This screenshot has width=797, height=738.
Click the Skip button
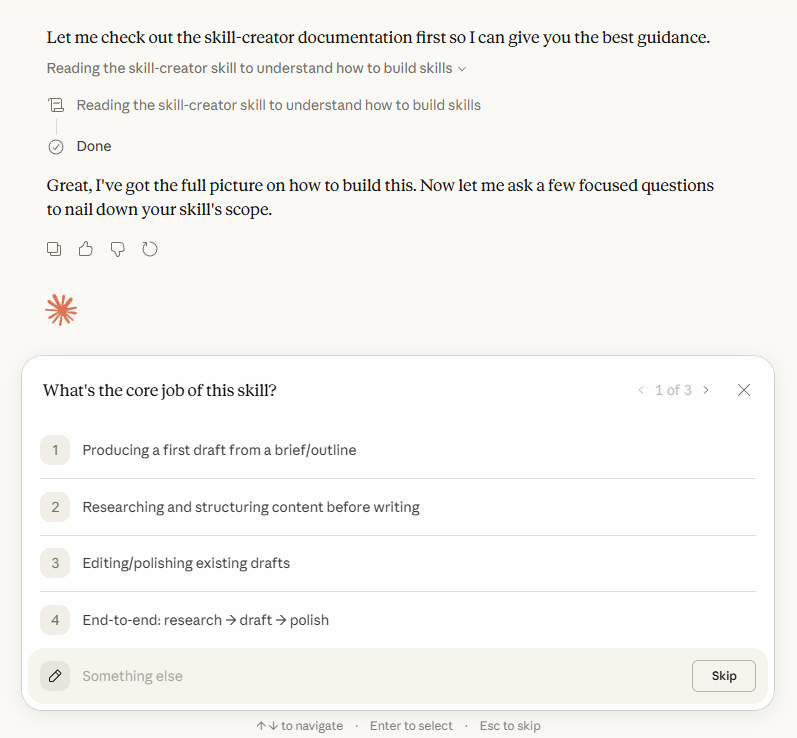pyautogui.click(x=724, y=675)
